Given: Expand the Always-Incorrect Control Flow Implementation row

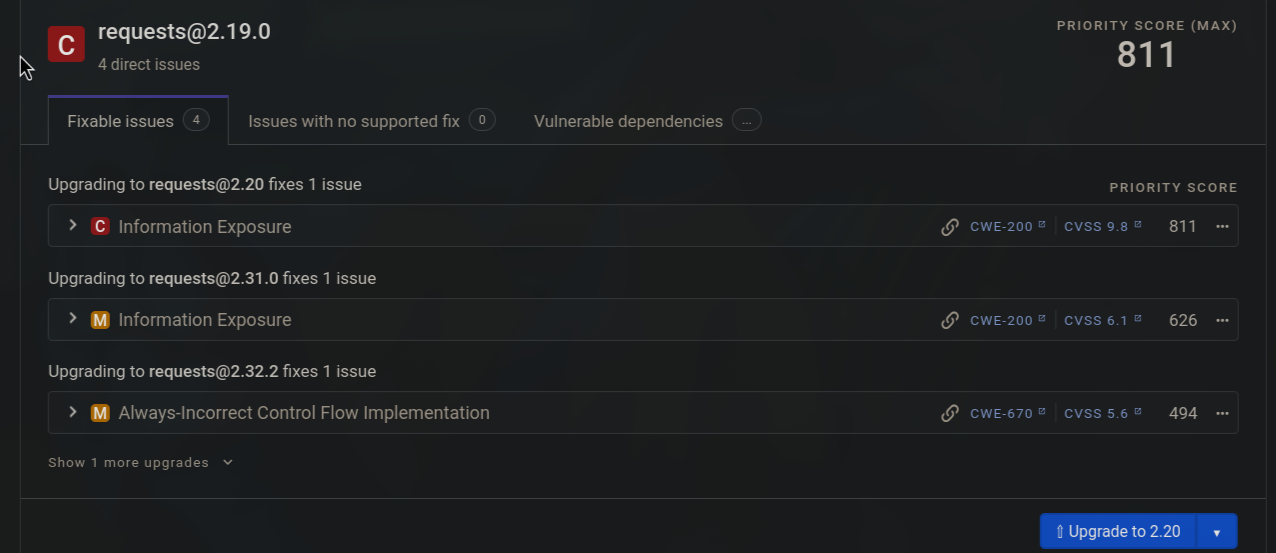Looking at the screenshot, I should (72, 412).
